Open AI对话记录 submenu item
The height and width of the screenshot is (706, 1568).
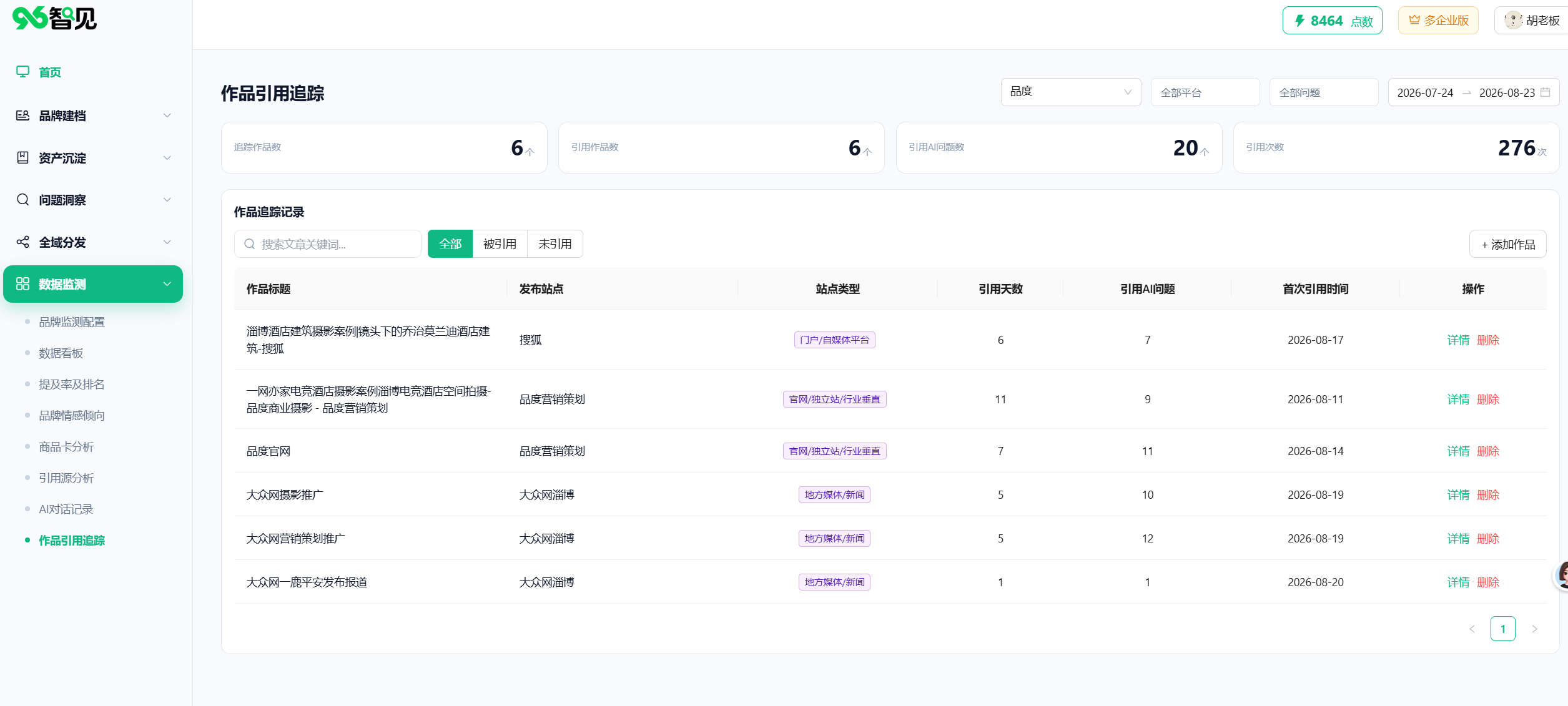click(x=66, y=509)
